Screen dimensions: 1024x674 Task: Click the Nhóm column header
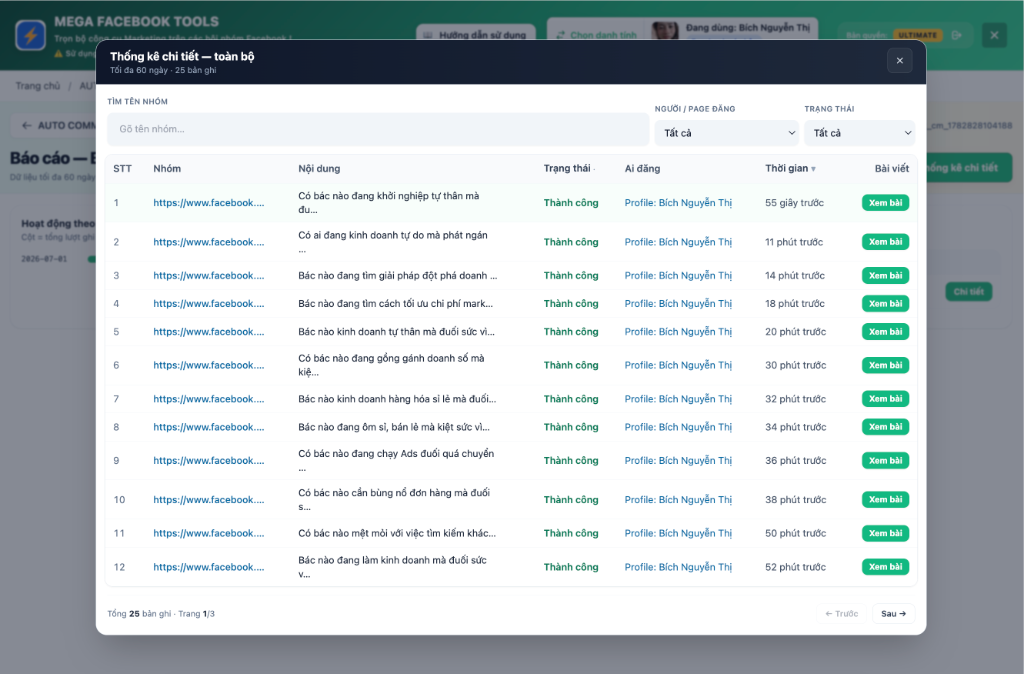tap(167, 168)
